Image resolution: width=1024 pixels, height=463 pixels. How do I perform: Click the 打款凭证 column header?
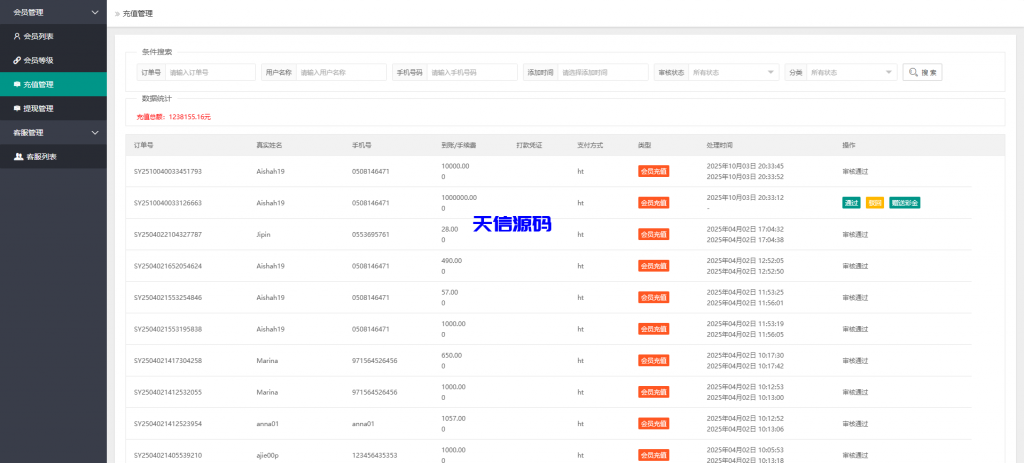click(x=530, y=145)
